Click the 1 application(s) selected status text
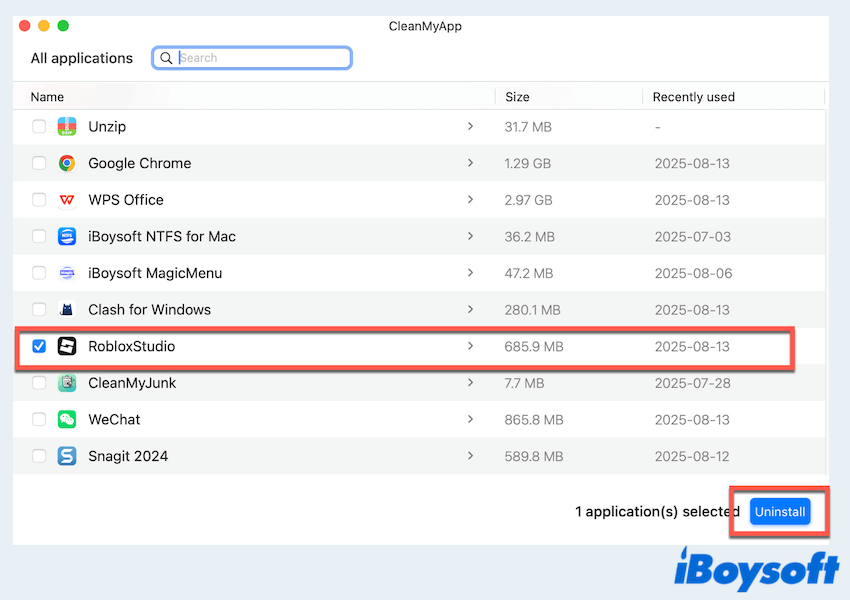850x600 pixels. pos(657,512)
